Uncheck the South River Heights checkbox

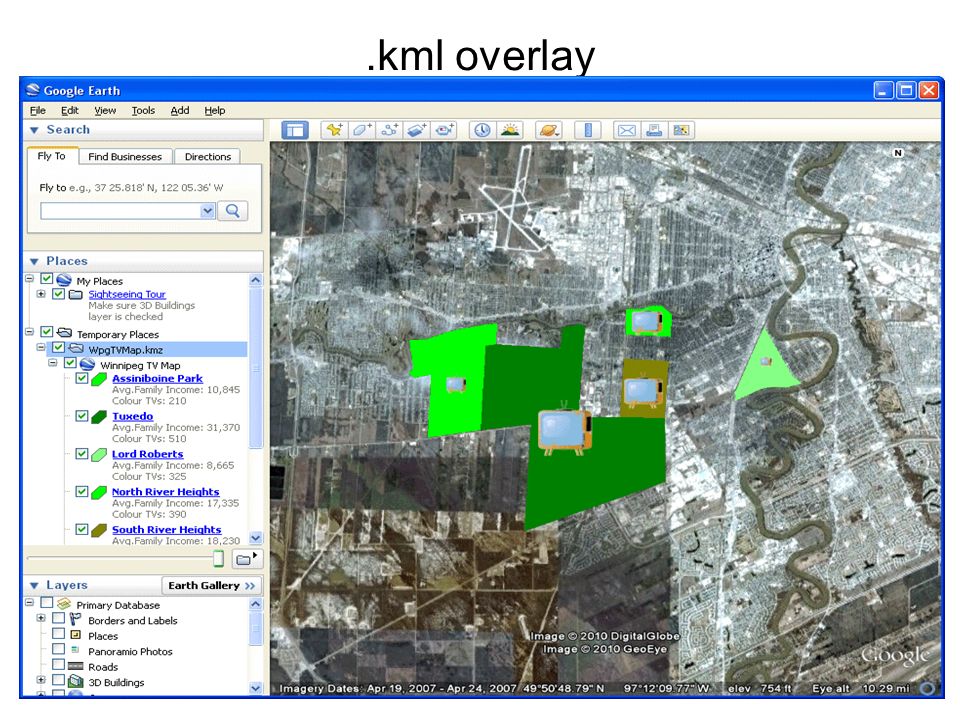point(81,529)
